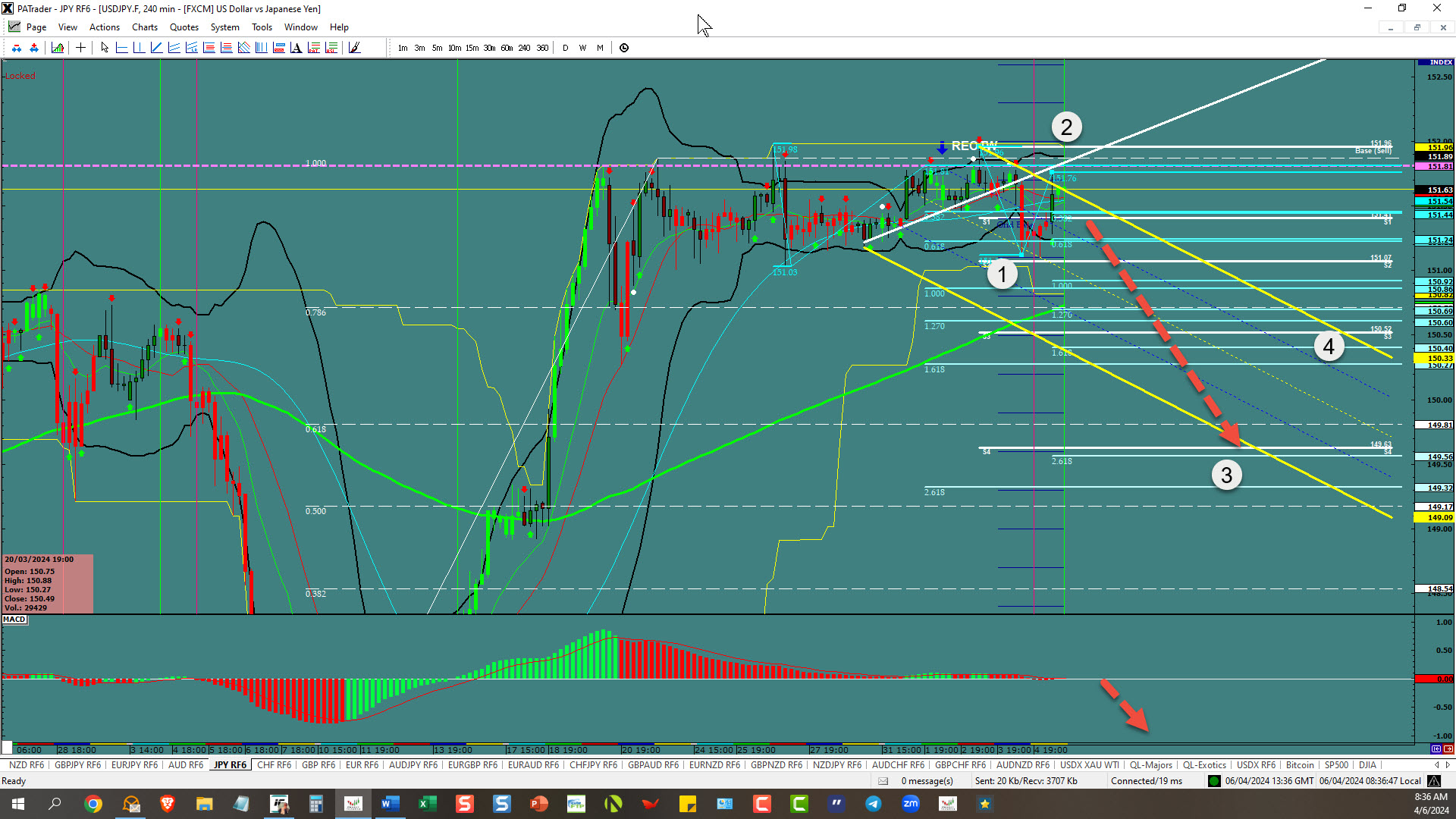
Task: Select the Fibonacci fan tool
Action: [x=243, y=48]
